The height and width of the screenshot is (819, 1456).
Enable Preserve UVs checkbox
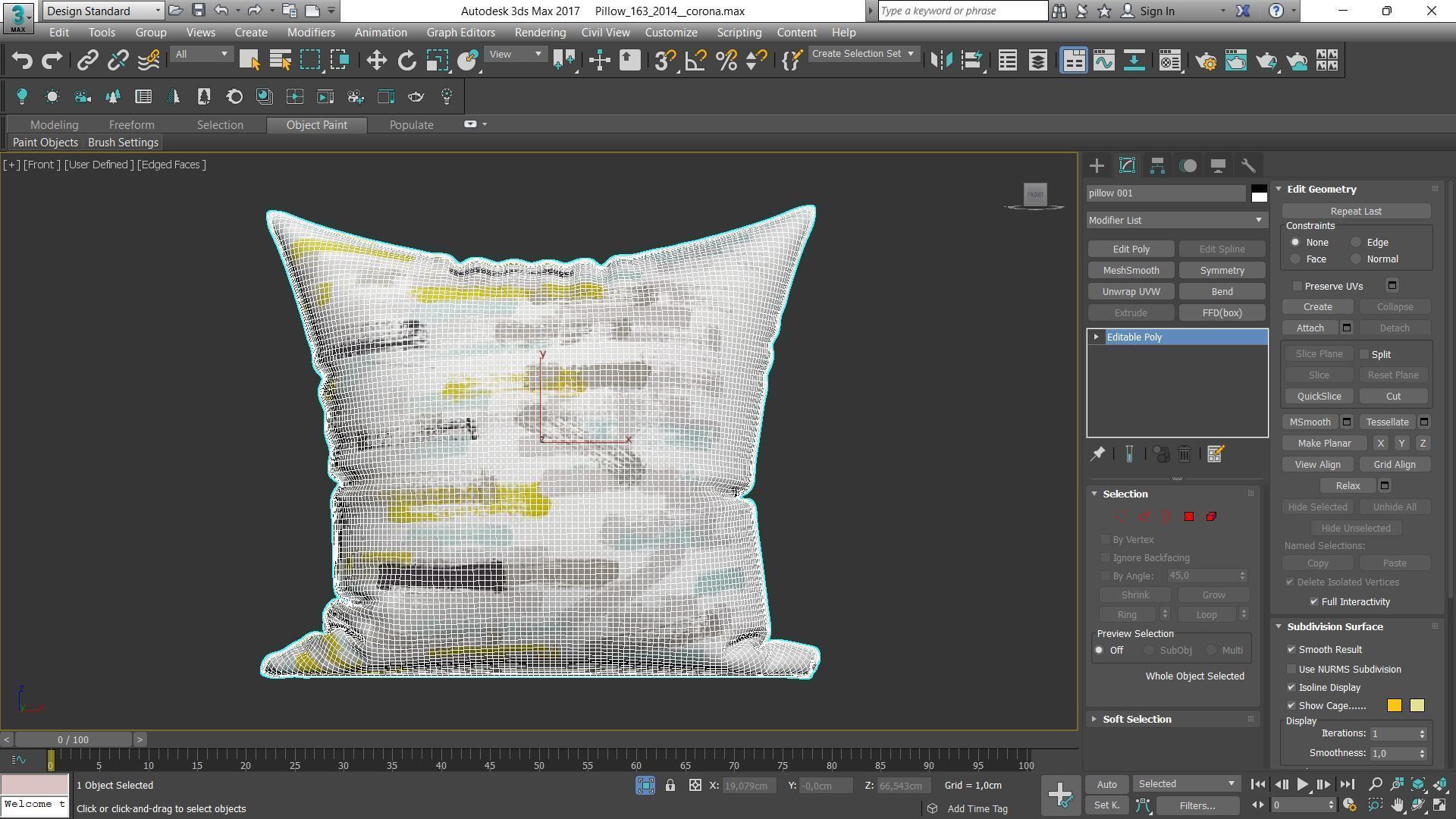[1298, 286]
